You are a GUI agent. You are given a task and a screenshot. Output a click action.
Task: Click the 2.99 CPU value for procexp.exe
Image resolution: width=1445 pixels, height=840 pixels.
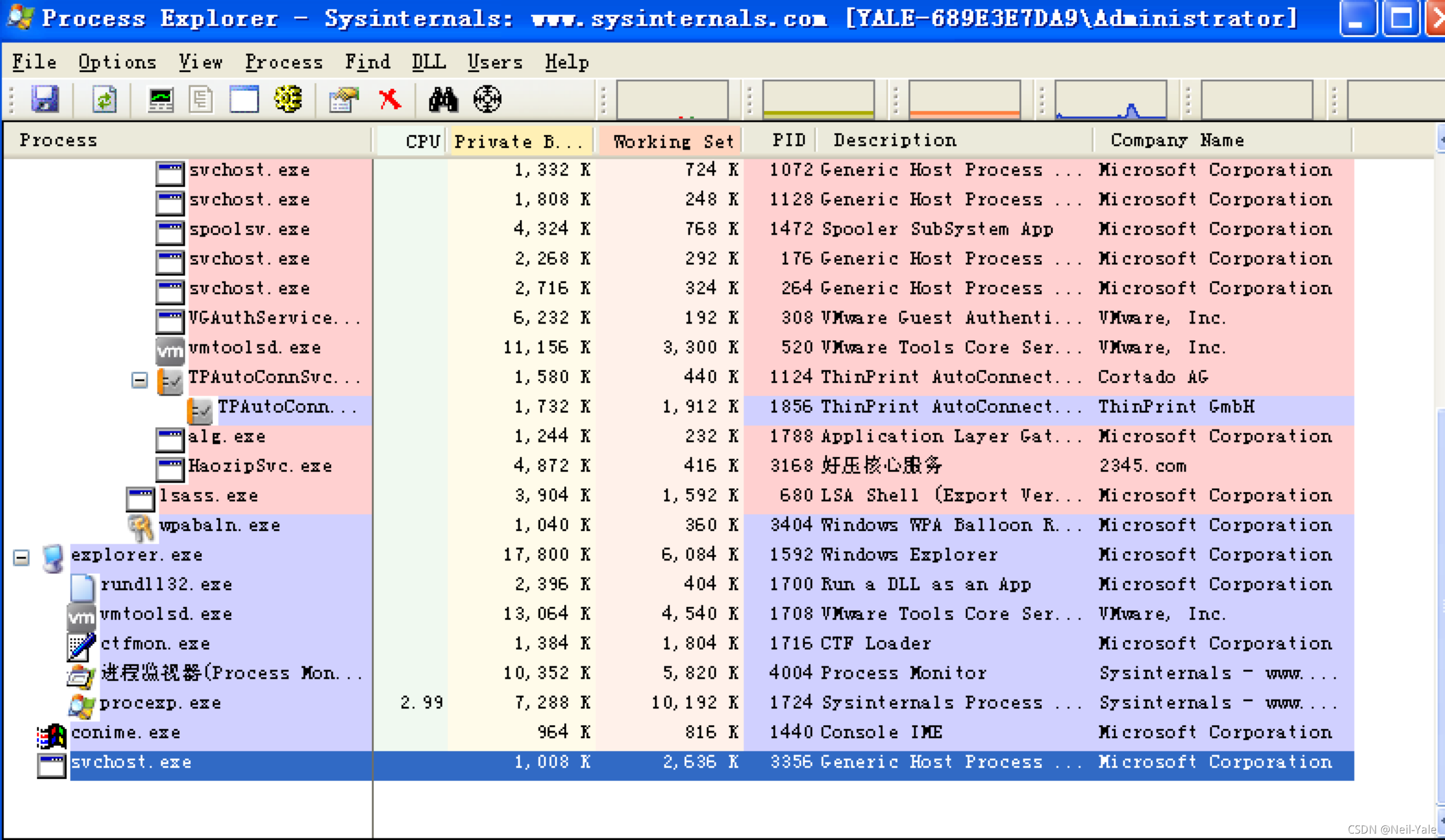[x=421, y=702]
